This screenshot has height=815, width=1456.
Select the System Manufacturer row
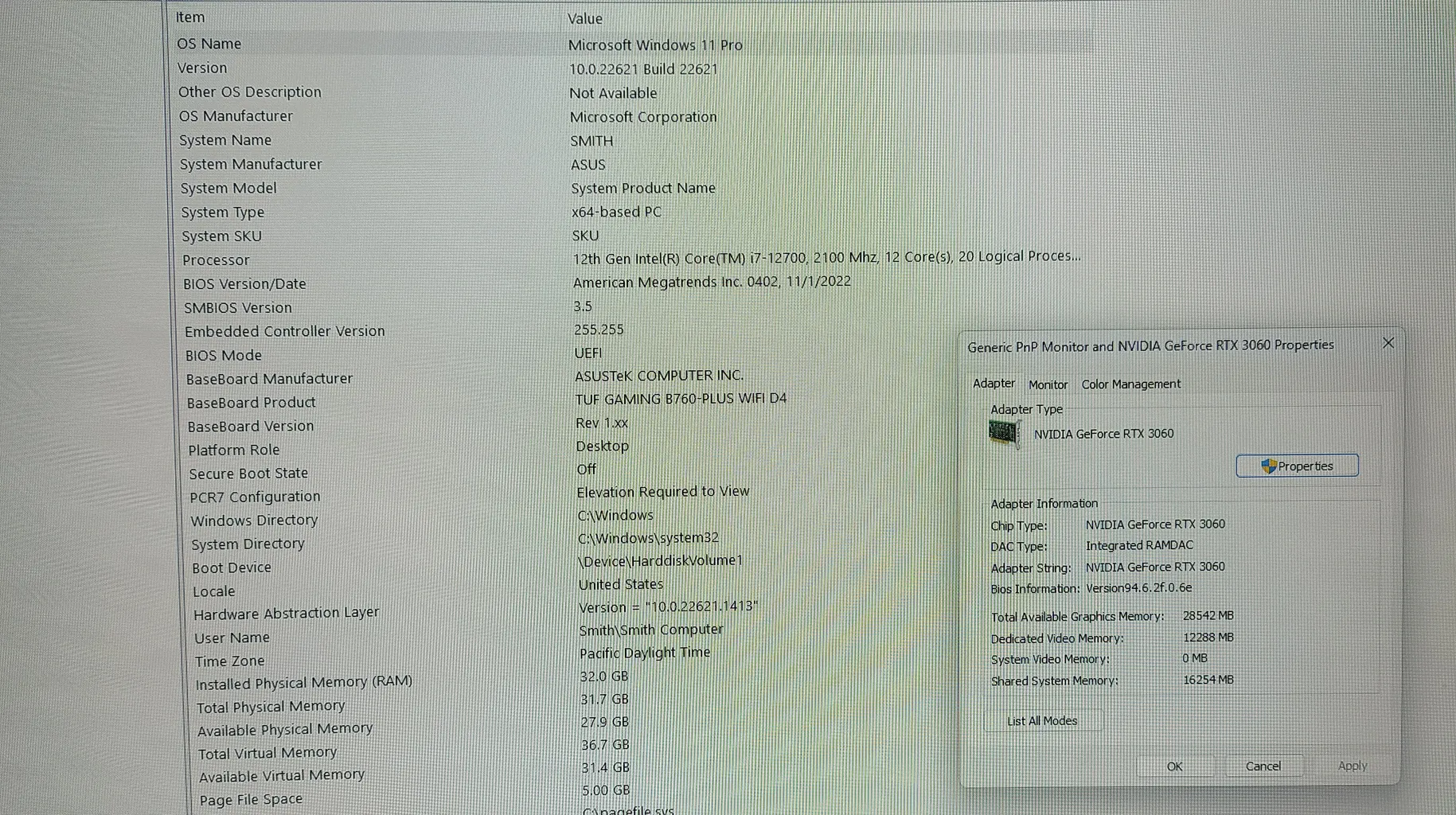point(251,164)
